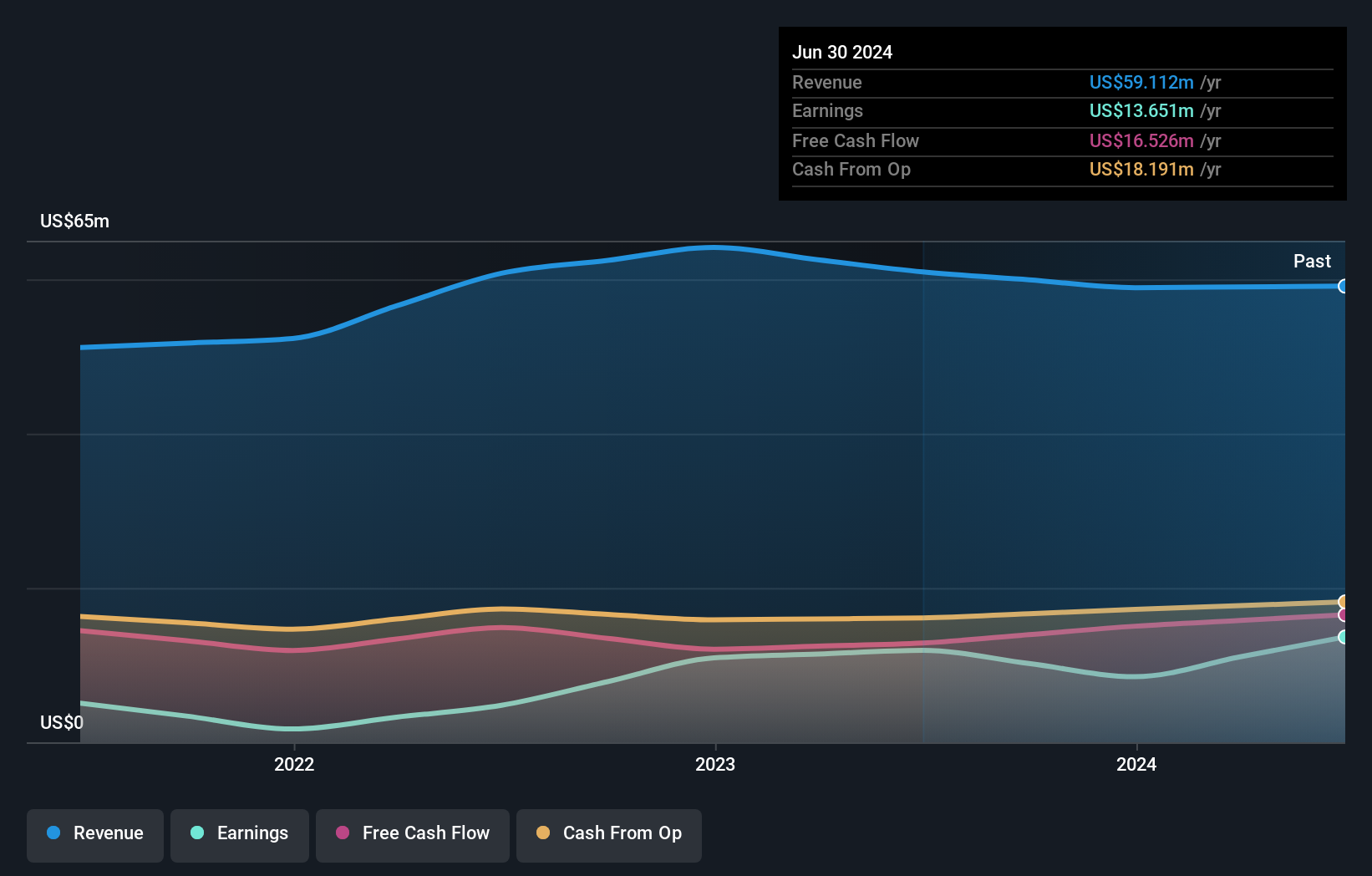Toggle the Earnings series legend button
Screen dimensions: 1372x876
point(240,835)
